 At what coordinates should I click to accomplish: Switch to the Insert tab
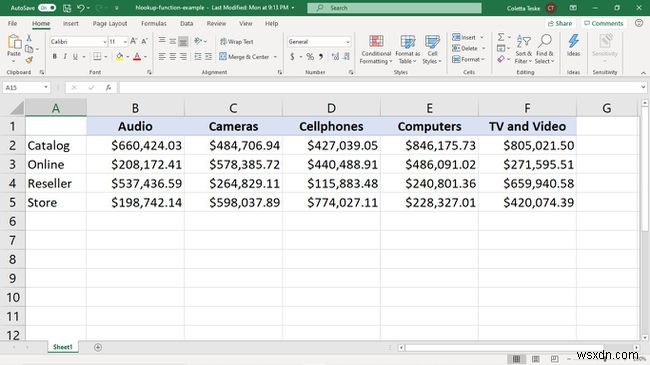click(x=70, y=23)
